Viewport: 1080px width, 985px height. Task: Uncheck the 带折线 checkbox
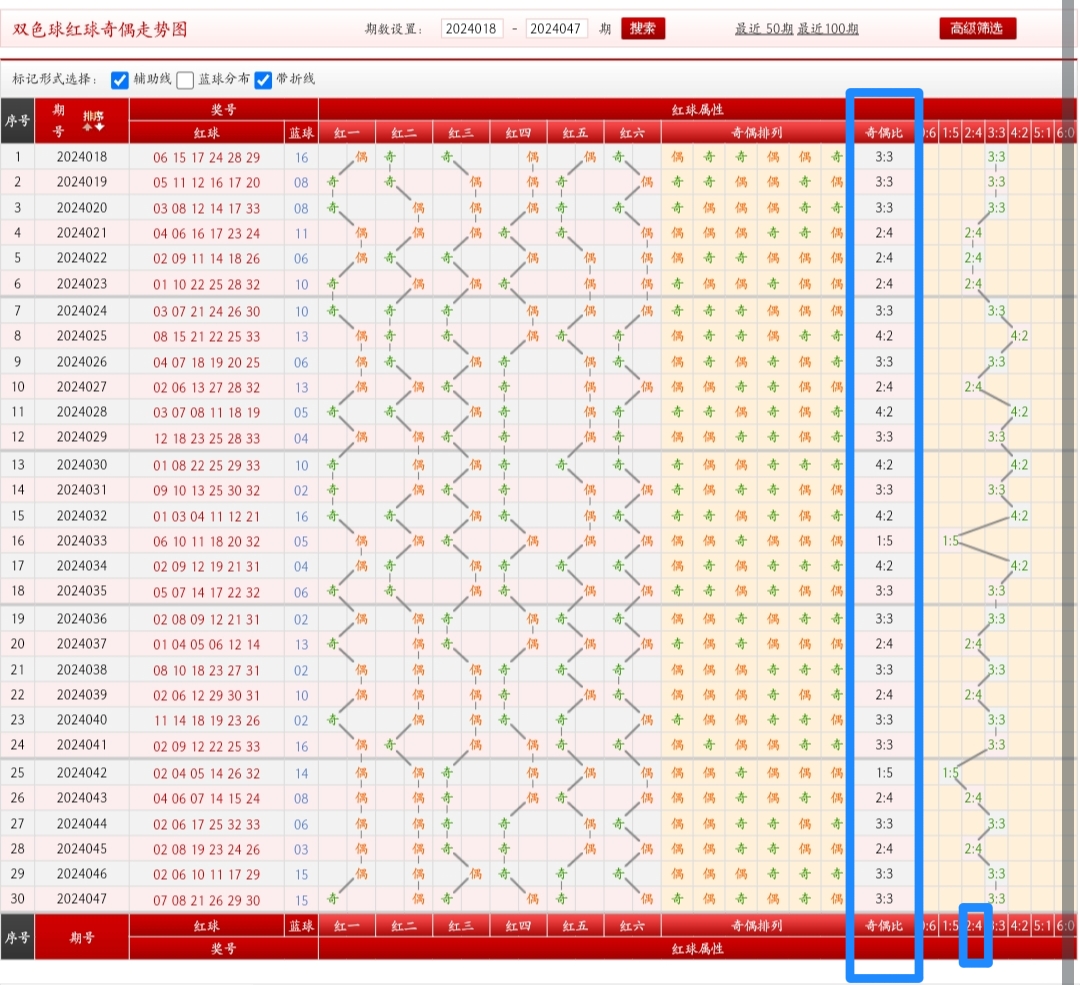click(262, 80)
